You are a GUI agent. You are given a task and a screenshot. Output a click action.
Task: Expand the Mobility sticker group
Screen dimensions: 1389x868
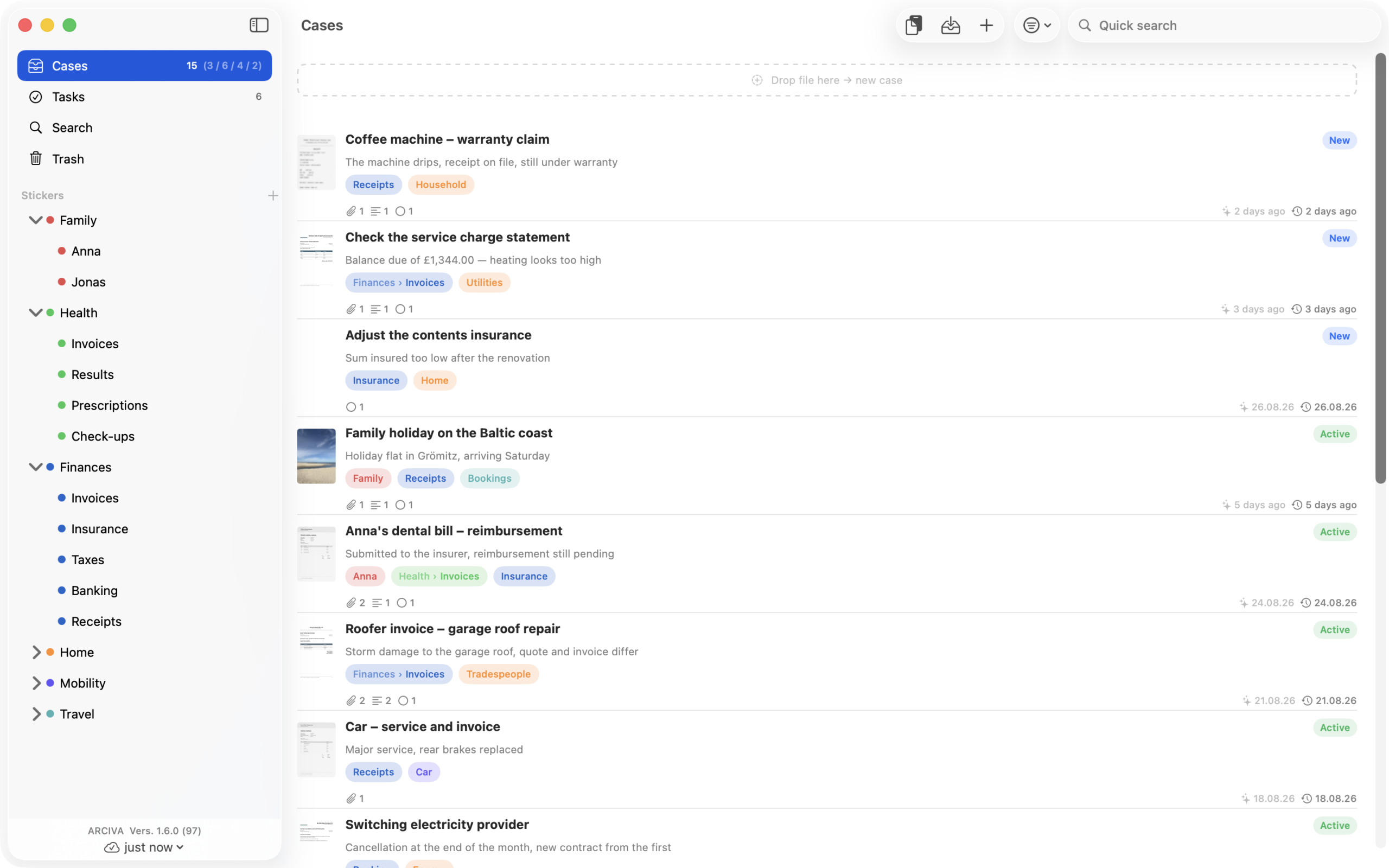coord(36,683)
